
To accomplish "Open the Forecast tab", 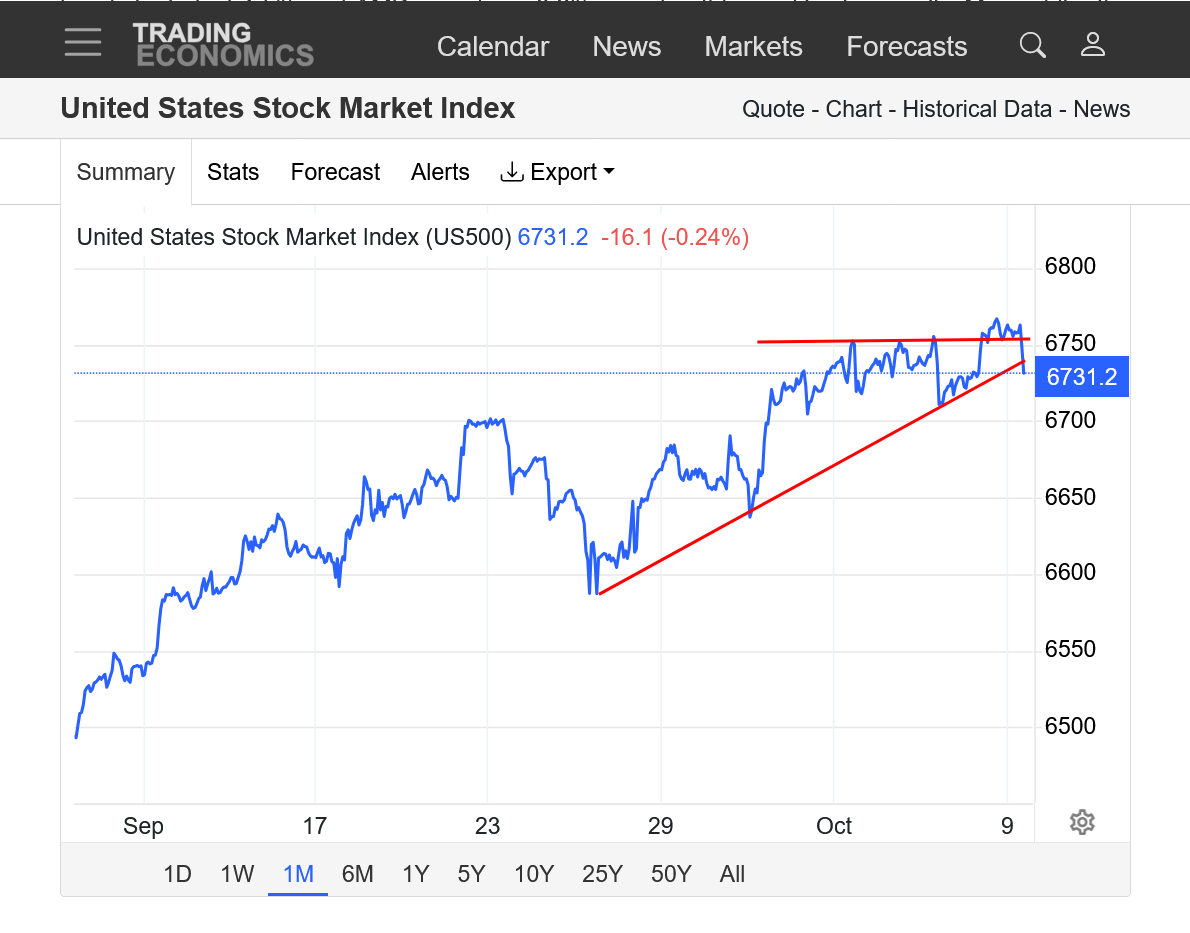I will [335, 172].
